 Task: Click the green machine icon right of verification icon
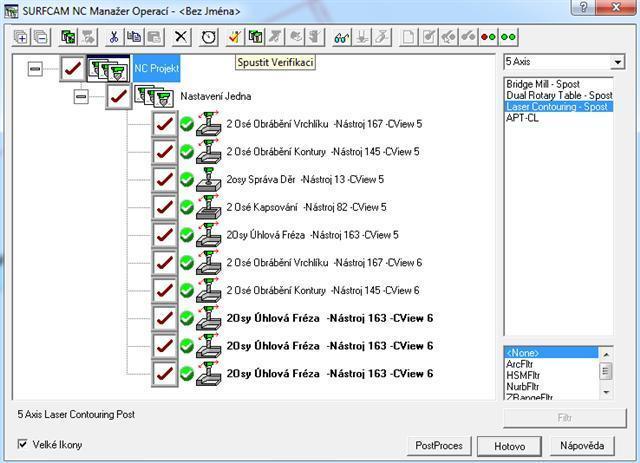click(256, 38)
